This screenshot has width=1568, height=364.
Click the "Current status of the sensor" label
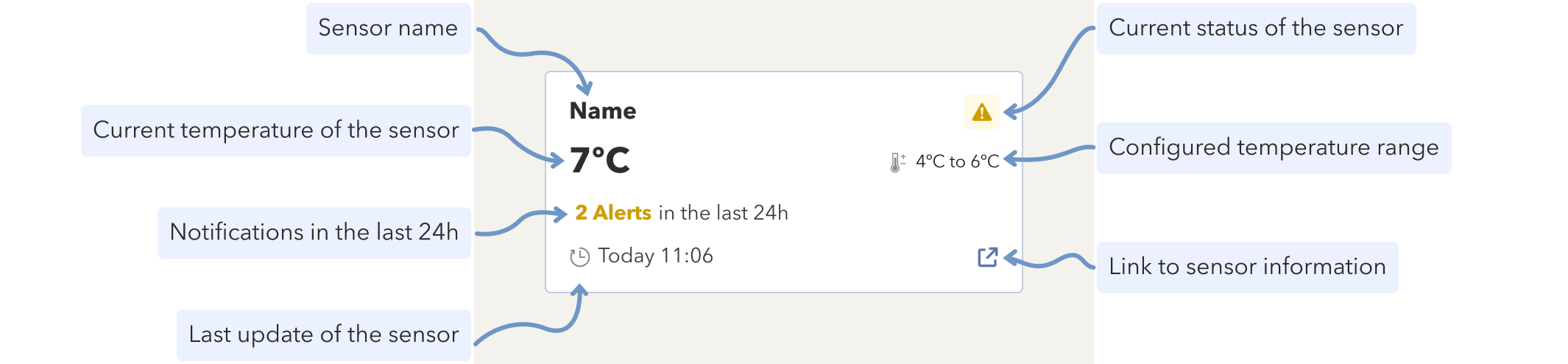pyautogui.click(x=1255, y=28)
